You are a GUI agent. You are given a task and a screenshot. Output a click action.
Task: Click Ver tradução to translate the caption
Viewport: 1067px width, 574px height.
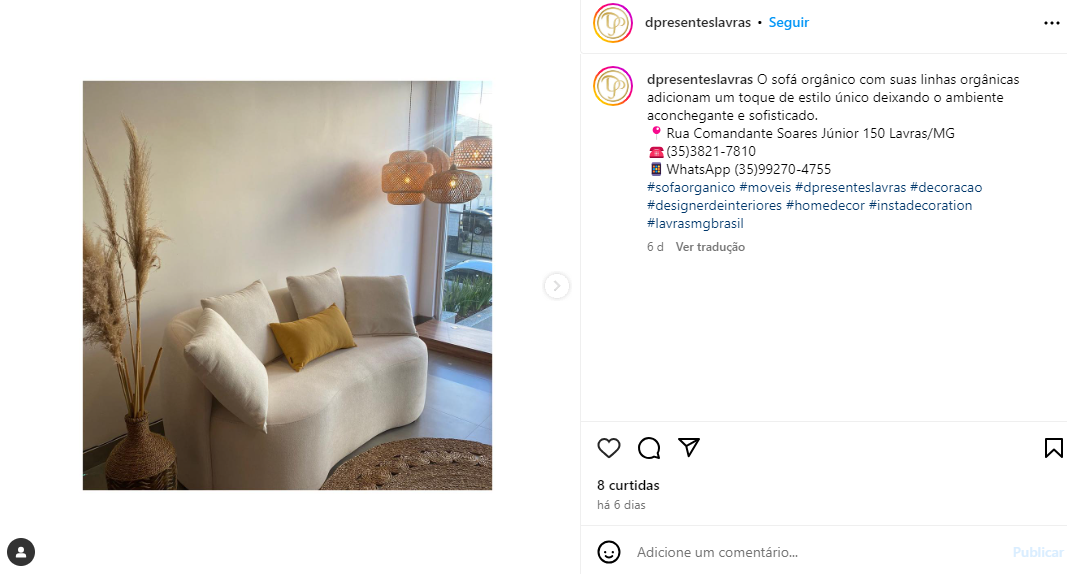coord(710,247)
